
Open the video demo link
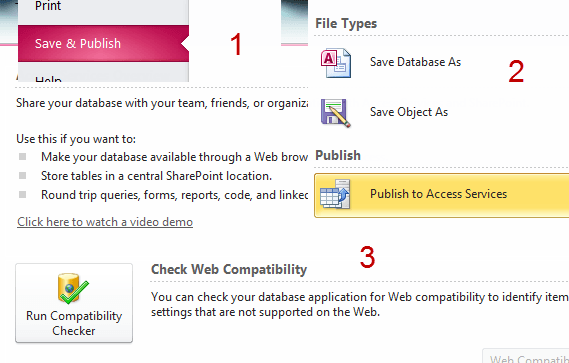pos(105,222)
